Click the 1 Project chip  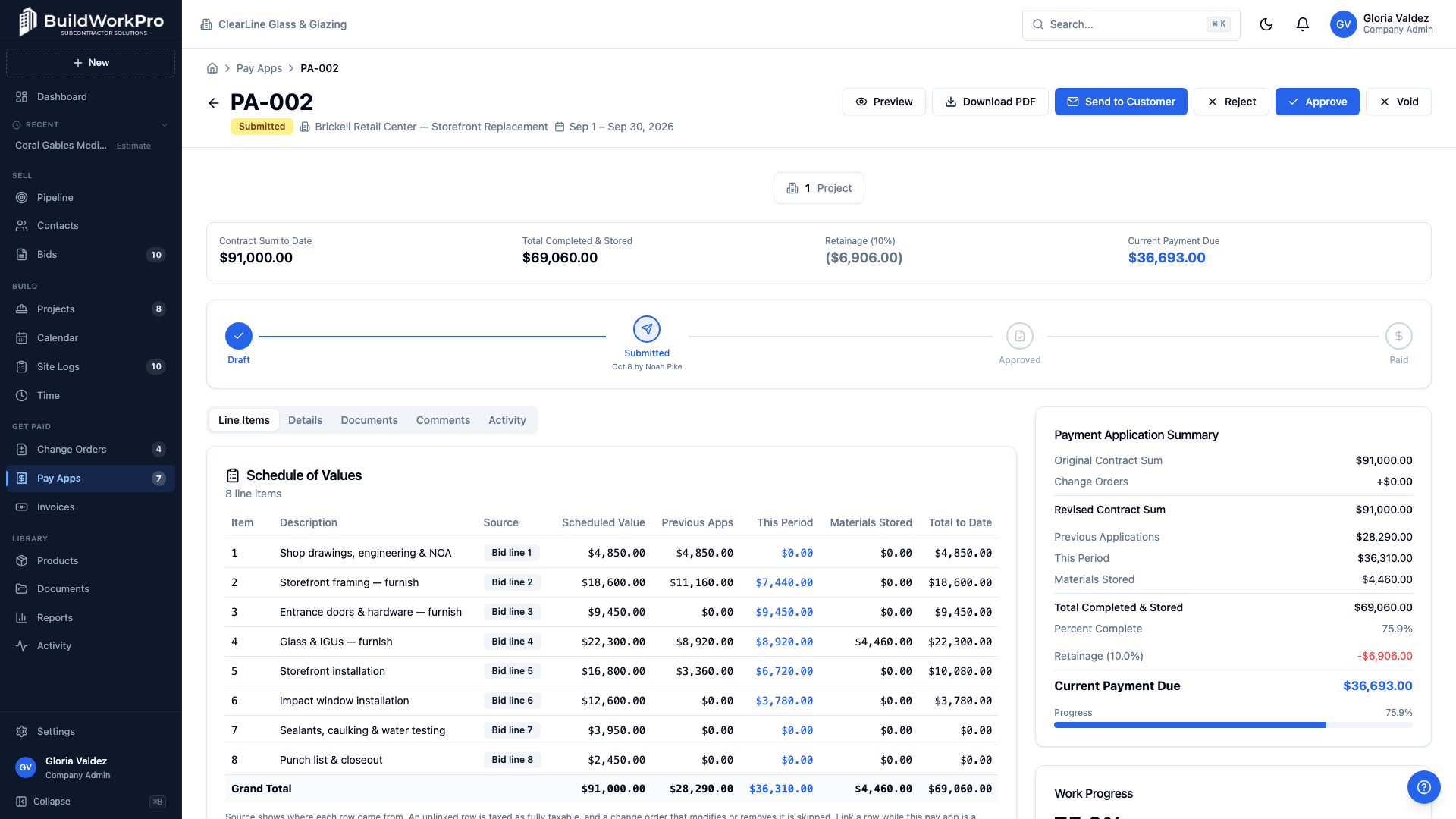pos(818,188)
